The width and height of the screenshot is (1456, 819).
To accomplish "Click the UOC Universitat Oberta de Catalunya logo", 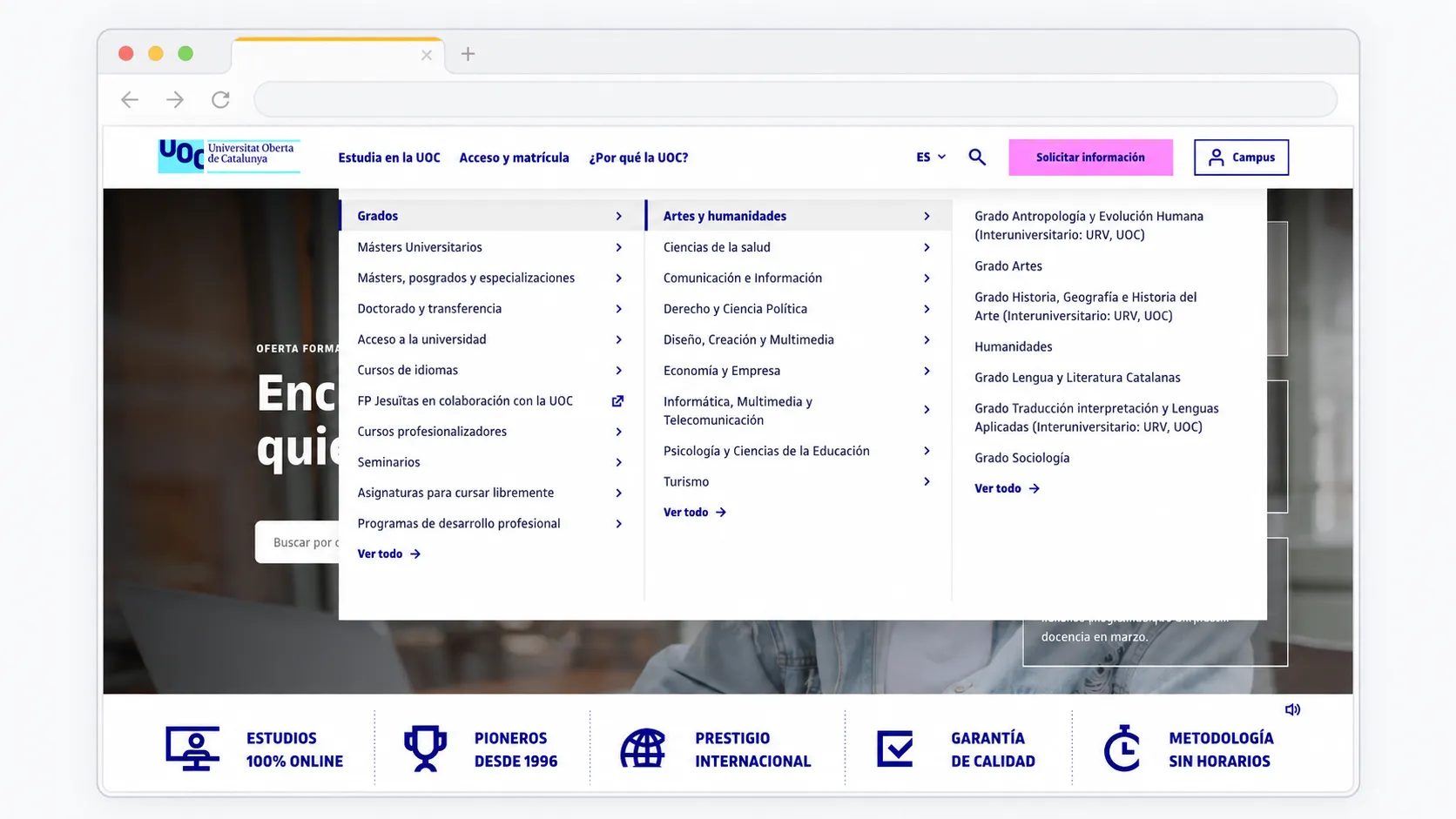I will pos(229,157).
